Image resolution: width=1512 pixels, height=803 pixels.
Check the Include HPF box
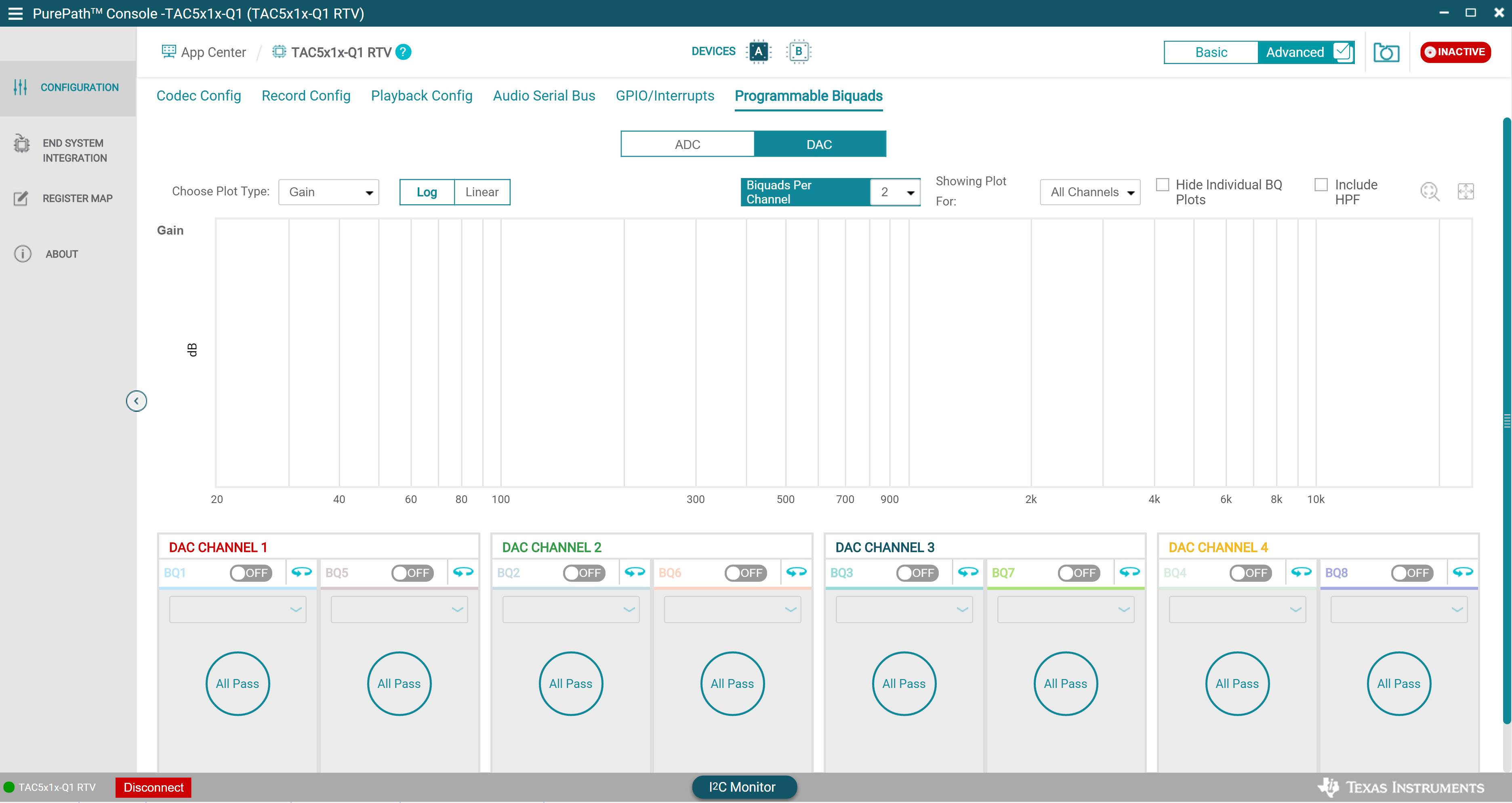pyautogui.click(x=1321, y=185)
